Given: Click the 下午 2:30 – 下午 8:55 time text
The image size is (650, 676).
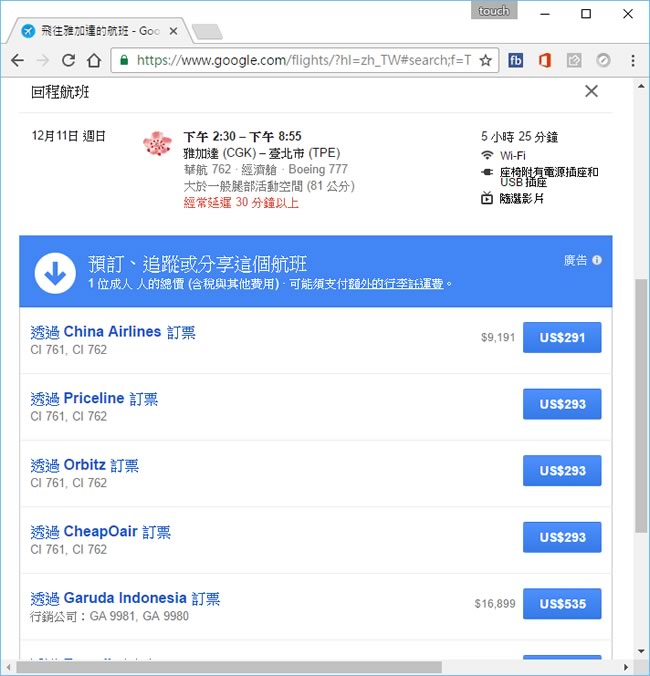Looking at the screenshot, I should 242,137.
